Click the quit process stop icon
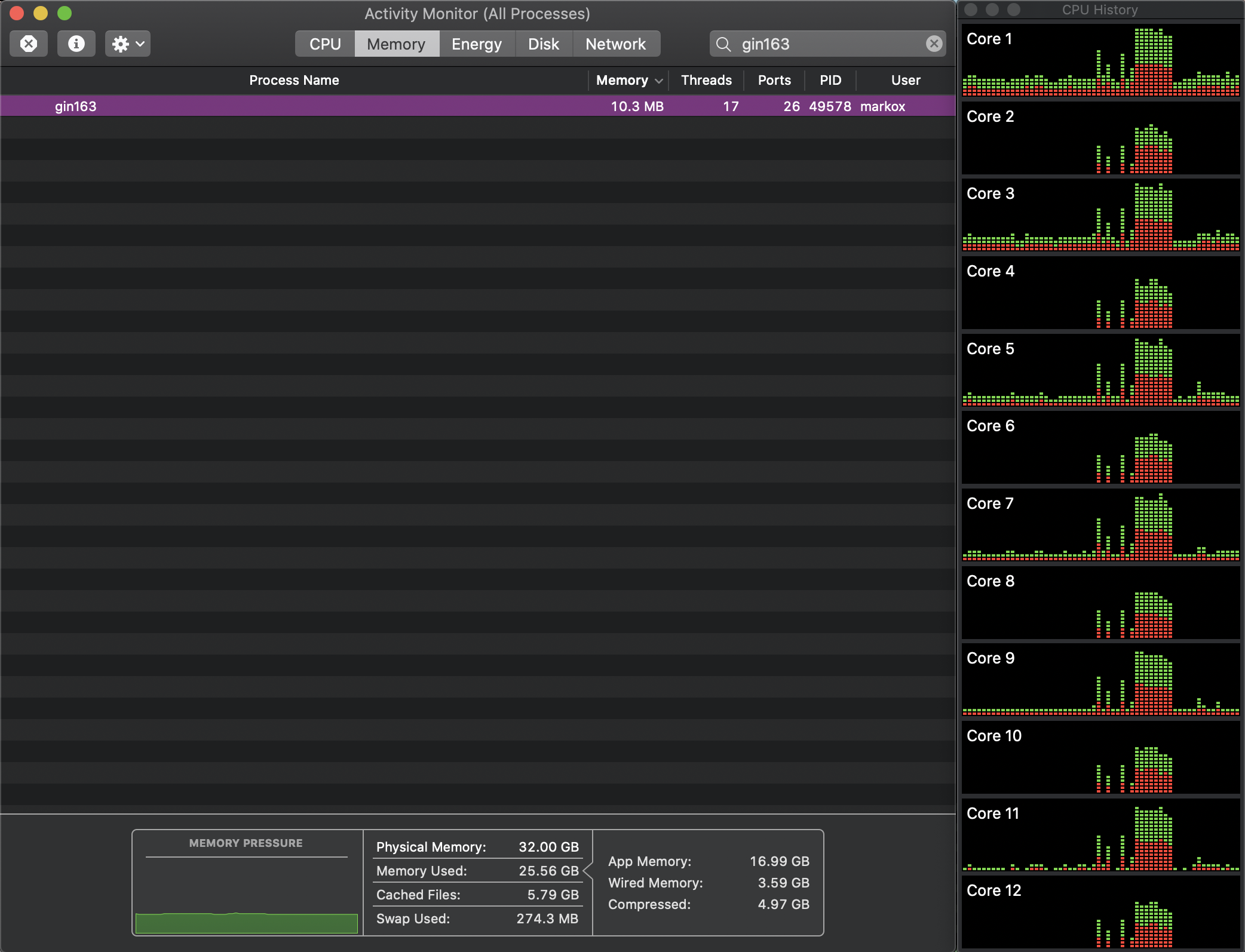1245x952 pixels. click(x=29, y=44)
